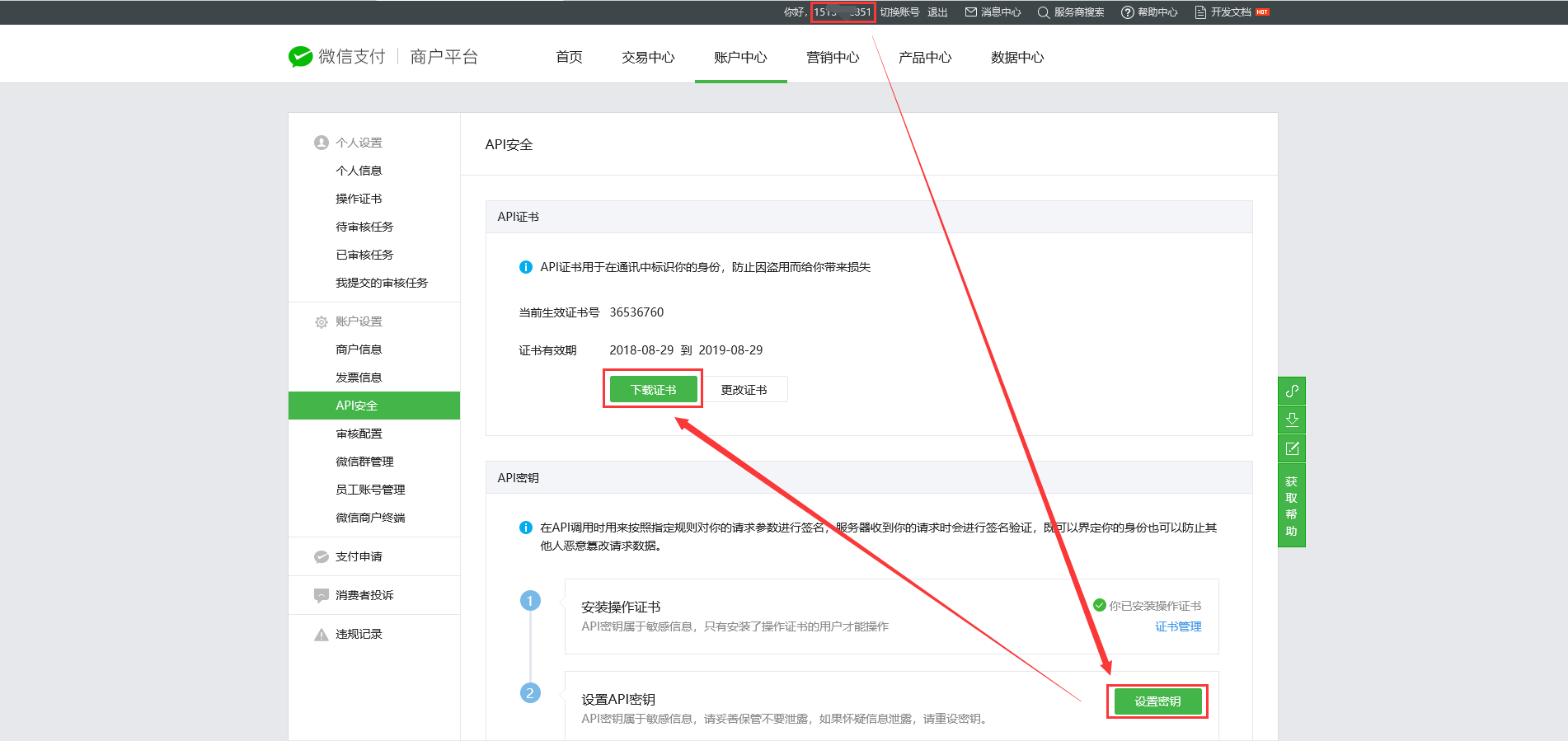Click the message center envelope icon

971,12
